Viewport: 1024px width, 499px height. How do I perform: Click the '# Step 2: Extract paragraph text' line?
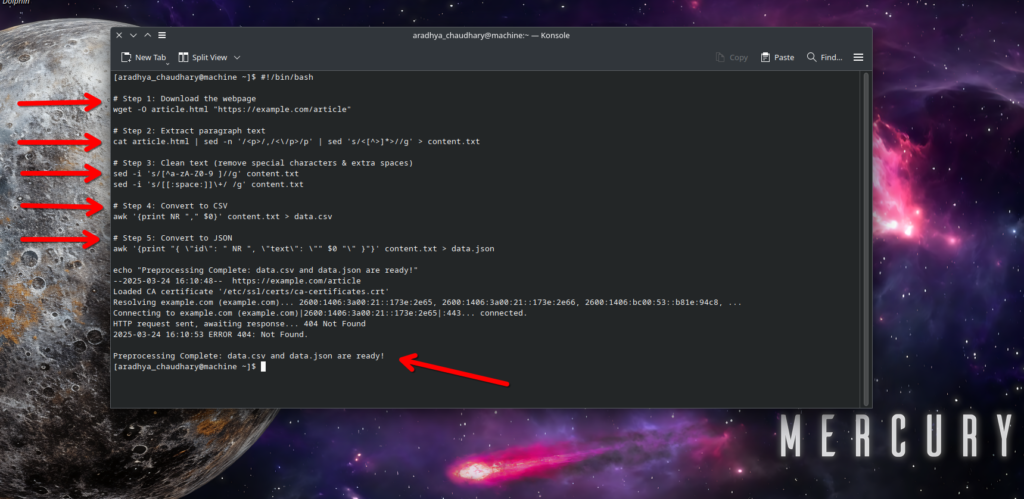pos(189,131)
